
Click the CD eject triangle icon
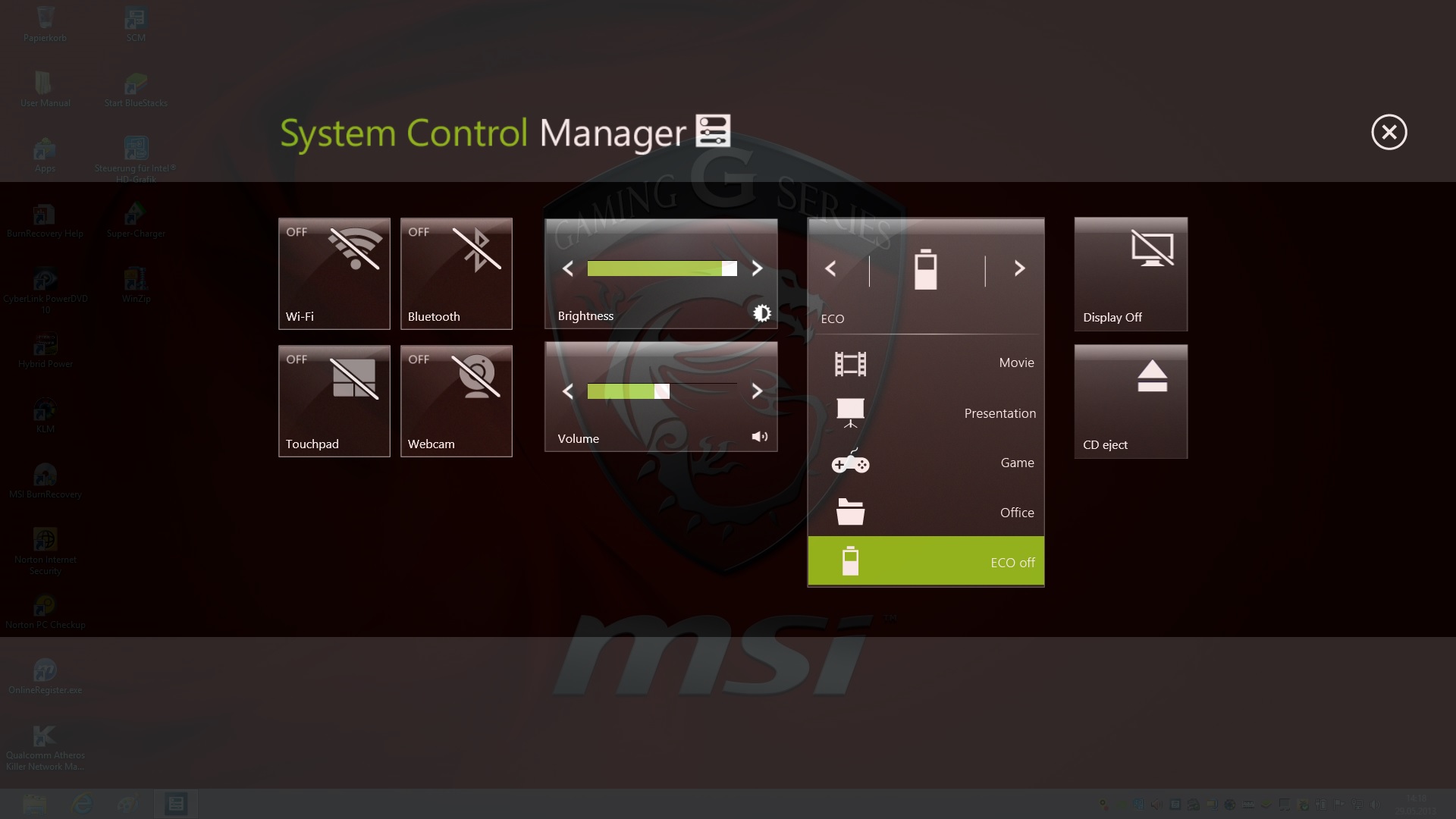pos(1152,376)
